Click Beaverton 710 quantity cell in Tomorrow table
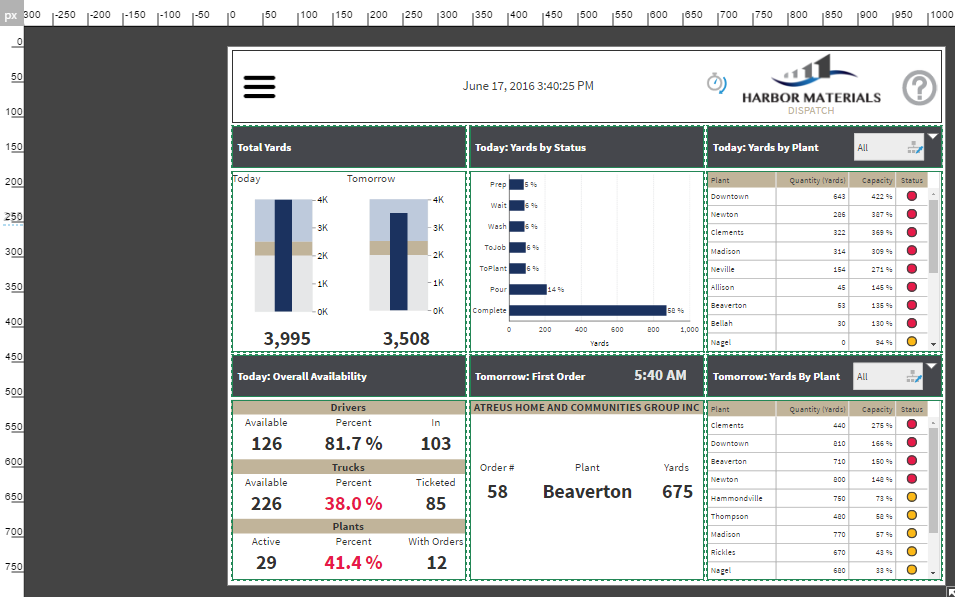This screenshot has width=955, height=597. pos(812,462)
